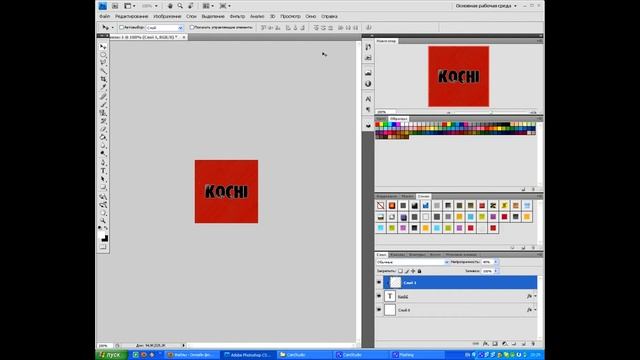This screenshot has height=360, width=640.
Task: Open the Character panel from collapsed dock
Action: click(x=368, y=99)
